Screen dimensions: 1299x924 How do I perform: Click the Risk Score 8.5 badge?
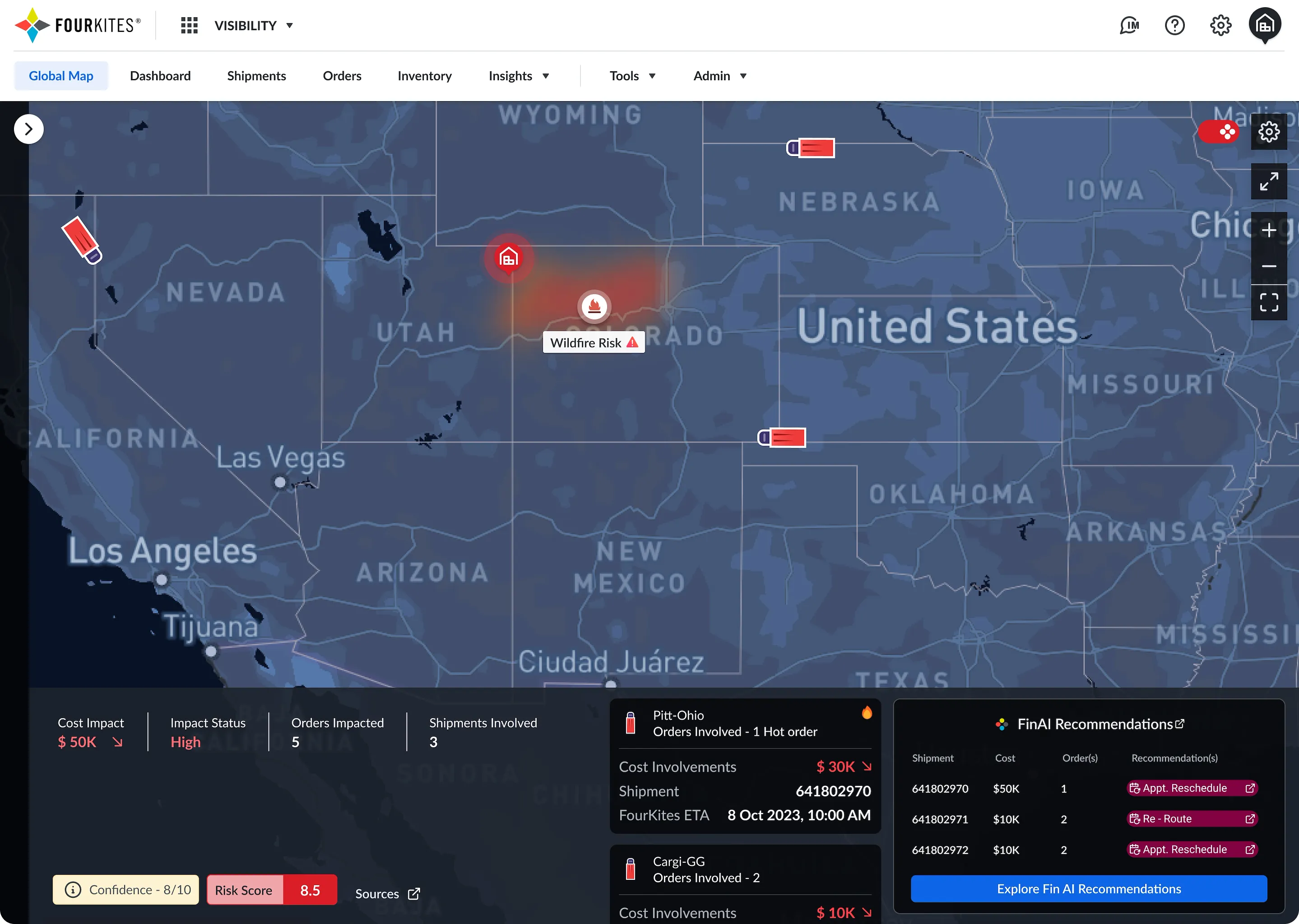pos(272,890)
